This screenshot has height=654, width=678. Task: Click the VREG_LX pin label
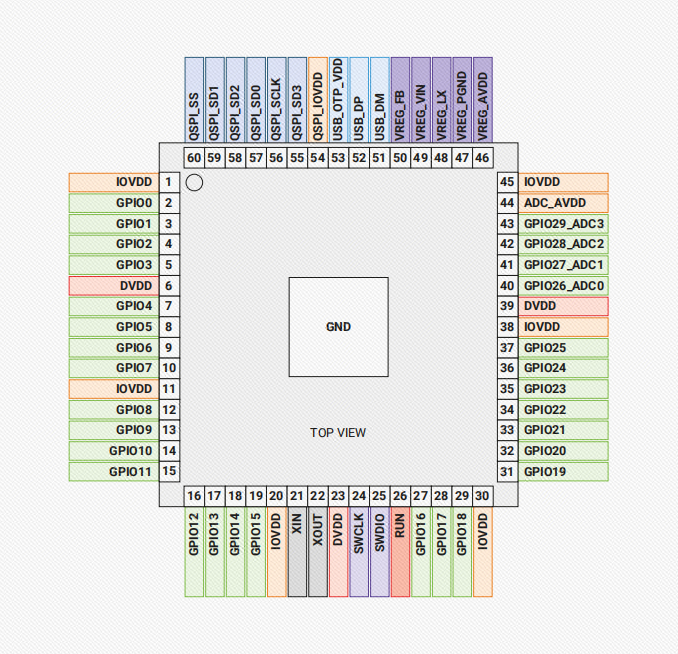click(441, 100)
